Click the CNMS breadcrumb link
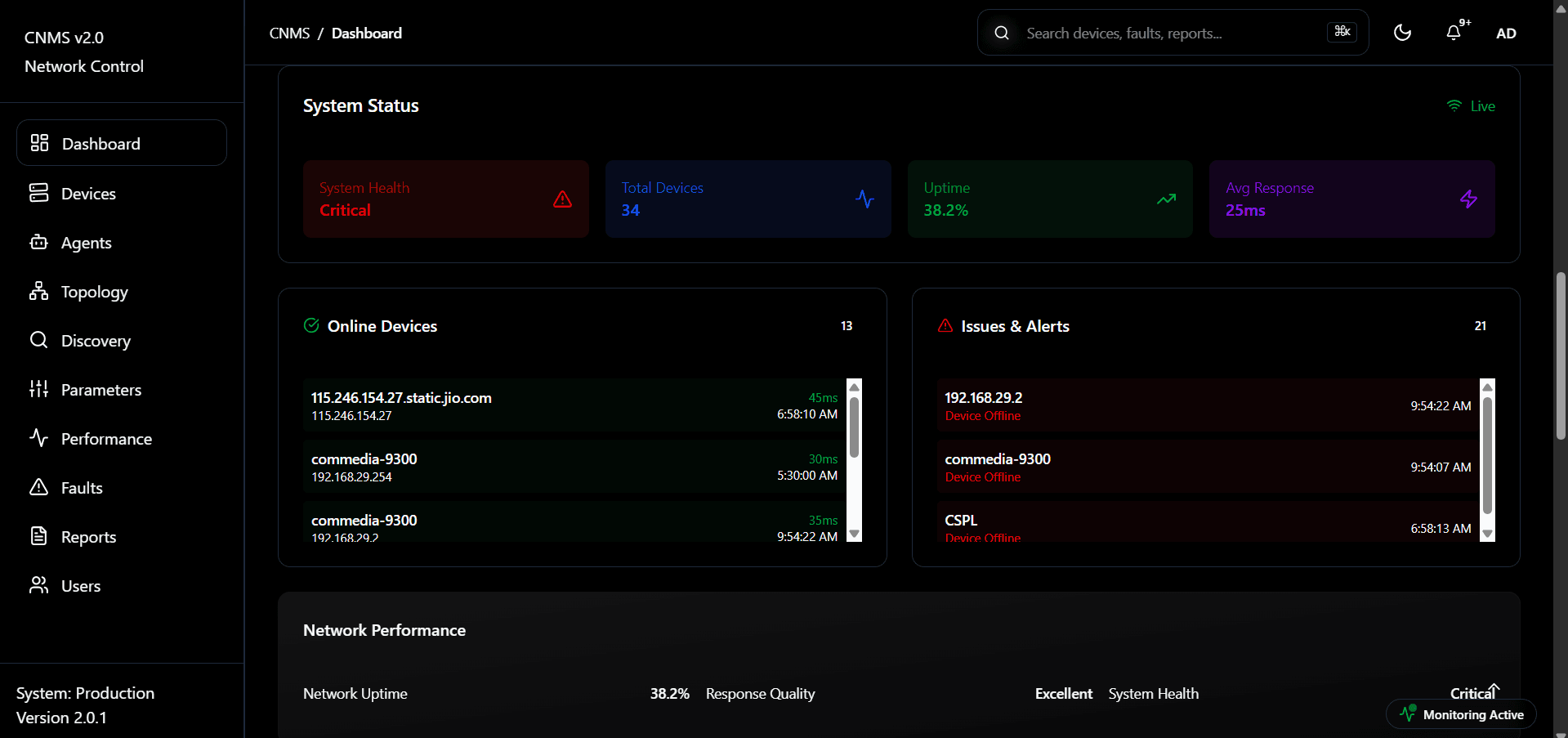1568x738 pixels. [289, 34]
